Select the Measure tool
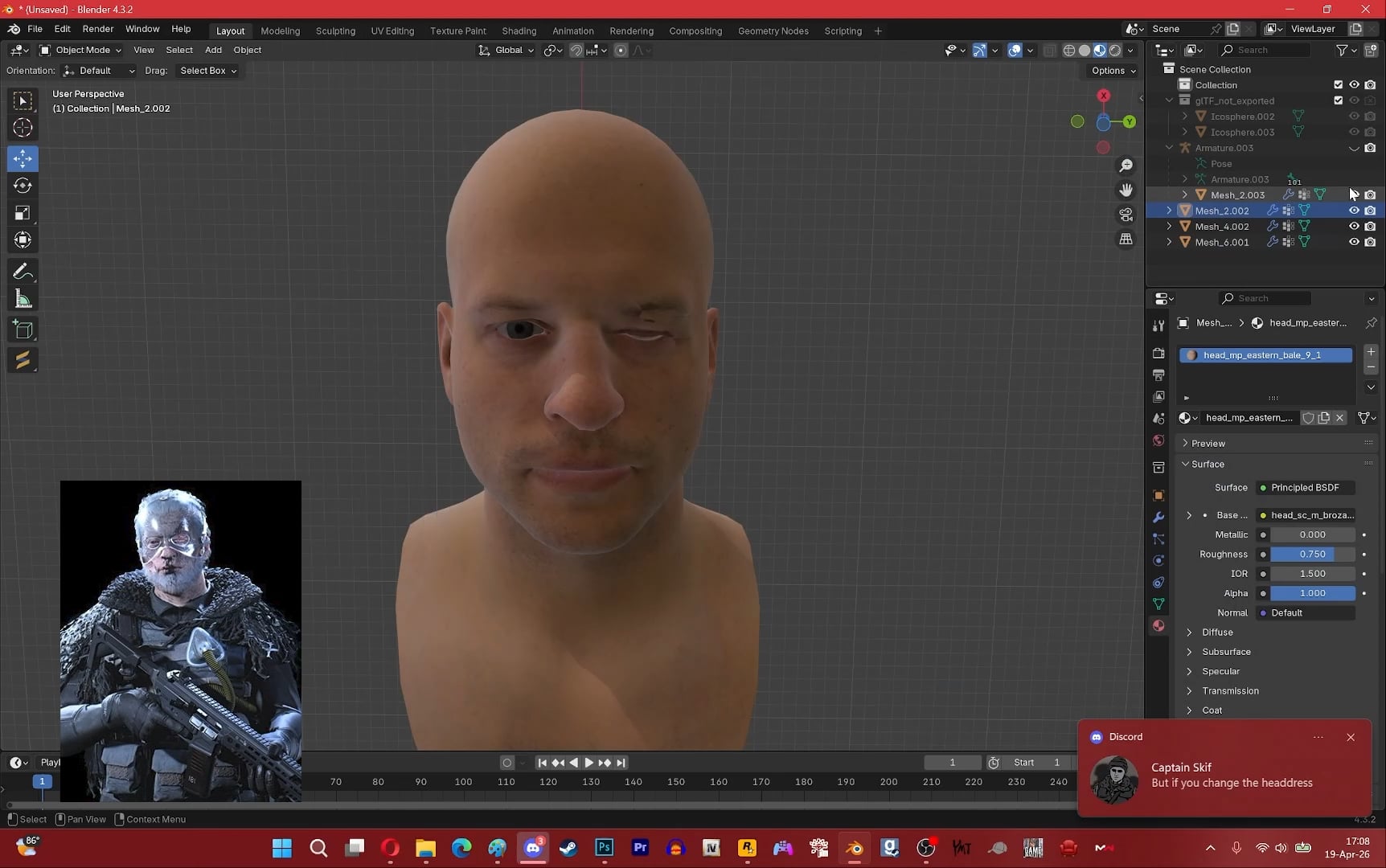Viewport: 1386px width, 868px height. click(x=23, y=300)
